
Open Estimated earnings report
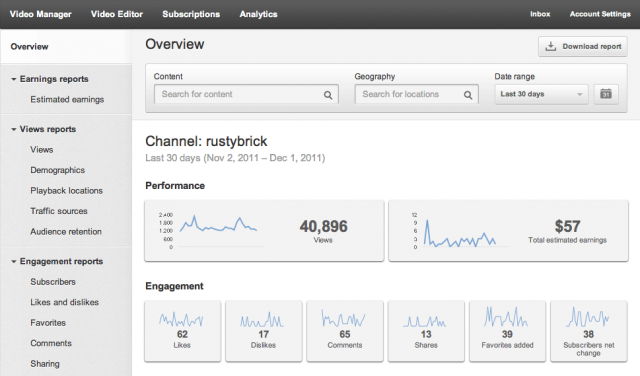(67, 100)
